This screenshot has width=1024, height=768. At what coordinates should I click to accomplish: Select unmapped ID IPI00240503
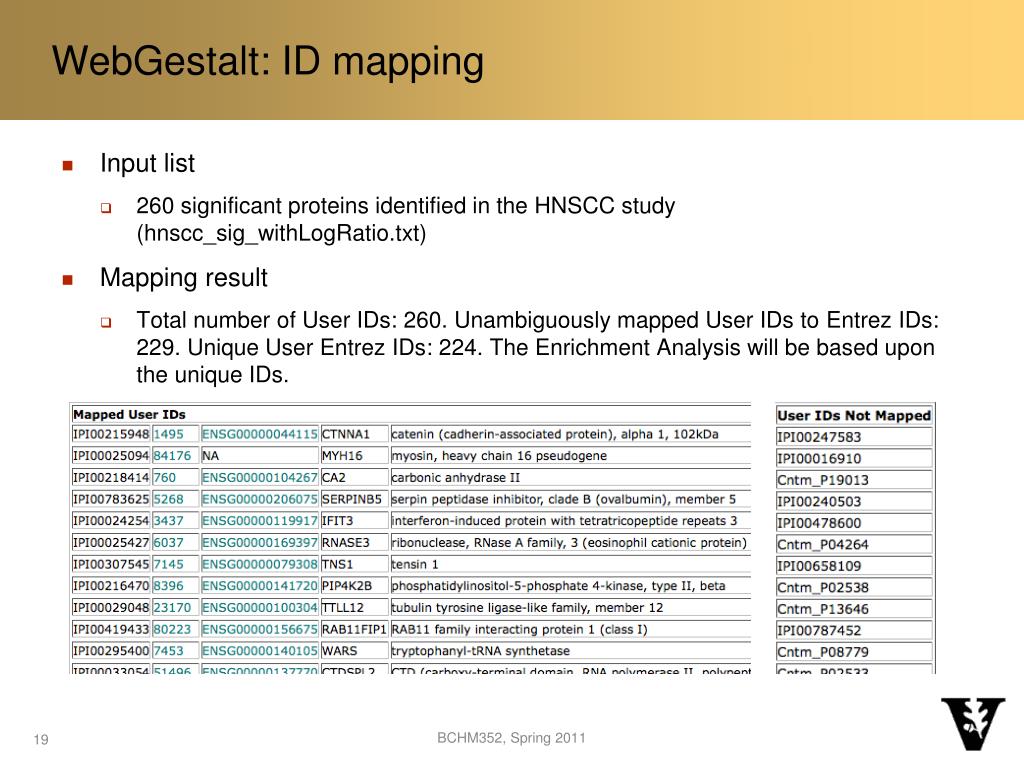pyautogui.click(x=819, y=502)
